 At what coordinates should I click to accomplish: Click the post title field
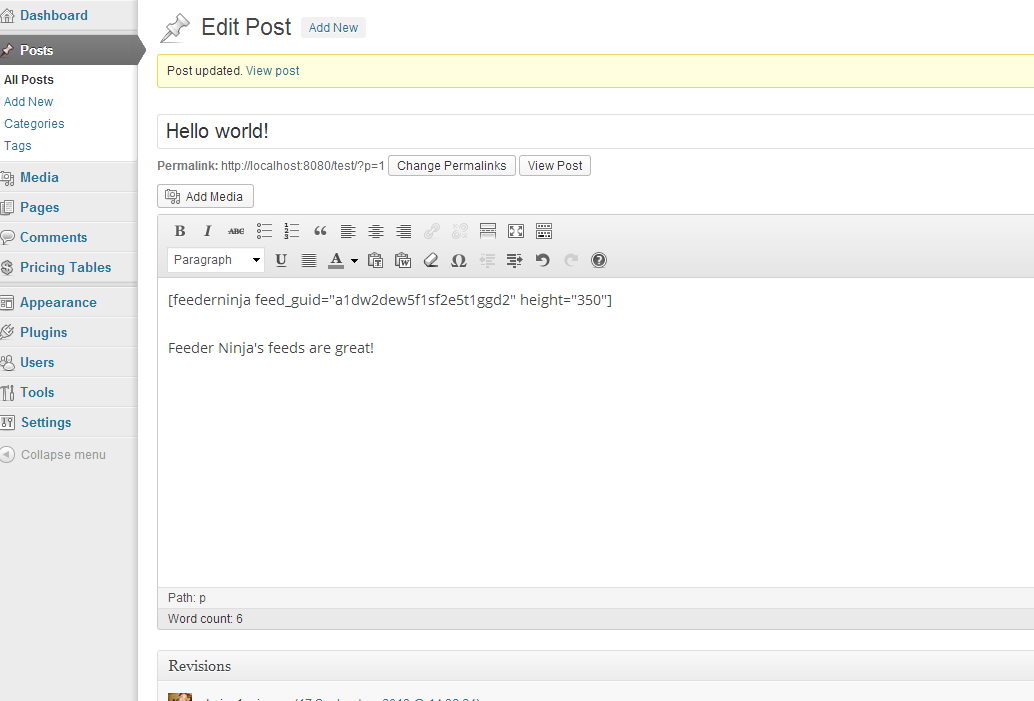coord(595,131)
